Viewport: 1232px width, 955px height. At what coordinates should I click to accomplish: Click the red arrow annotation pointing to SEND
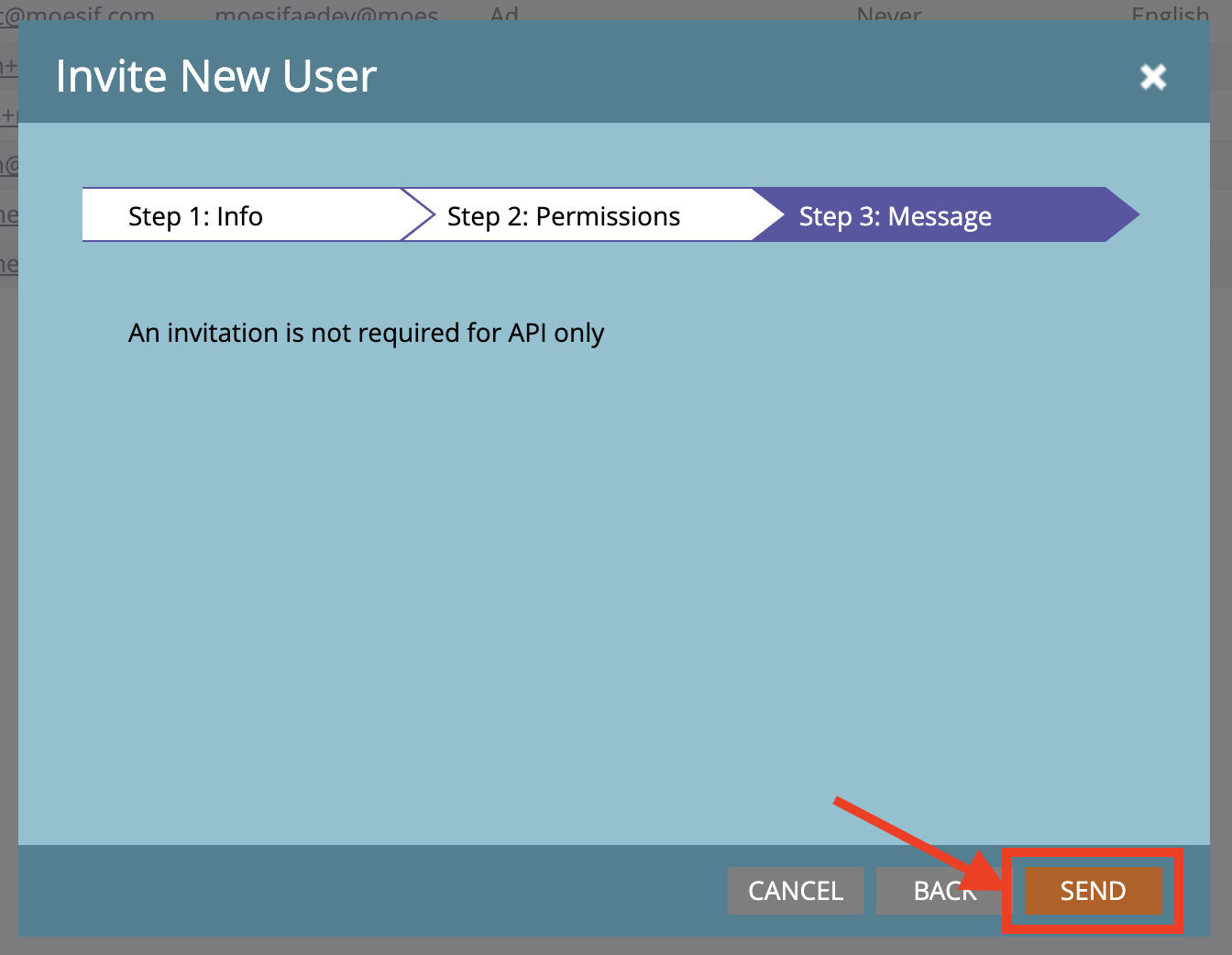[907, 839]
